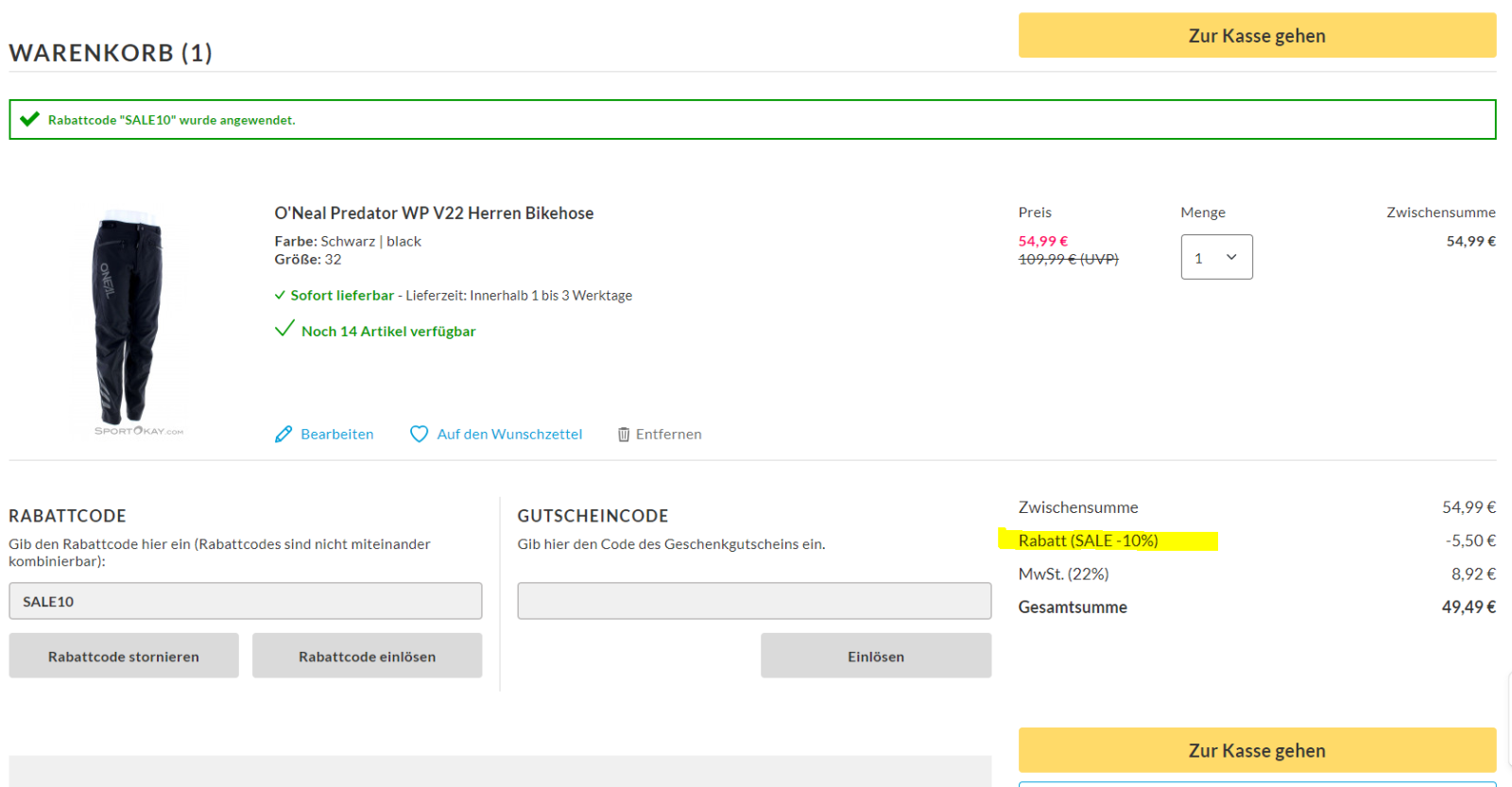
Task: Click the Entfernen link text
Action: point(668,435)
